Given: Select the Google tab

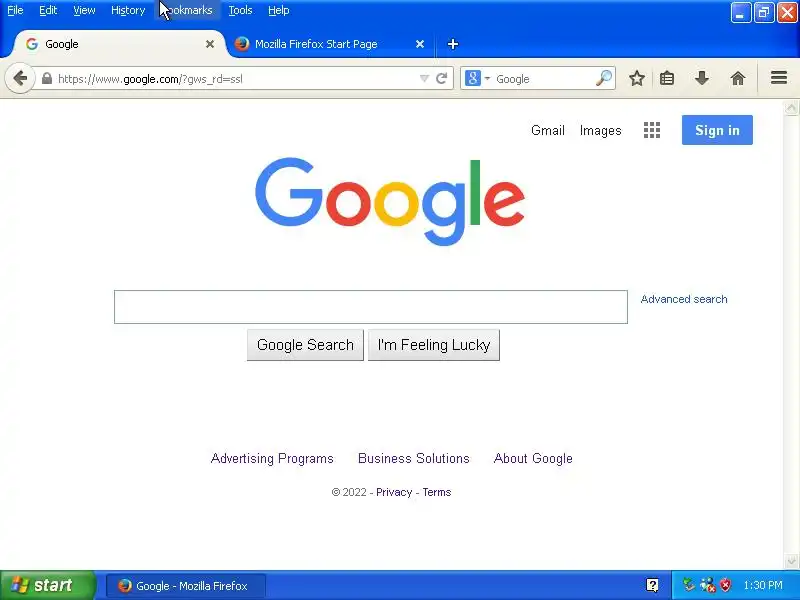Looking at the screenshot, I should [x=118, y=44].
